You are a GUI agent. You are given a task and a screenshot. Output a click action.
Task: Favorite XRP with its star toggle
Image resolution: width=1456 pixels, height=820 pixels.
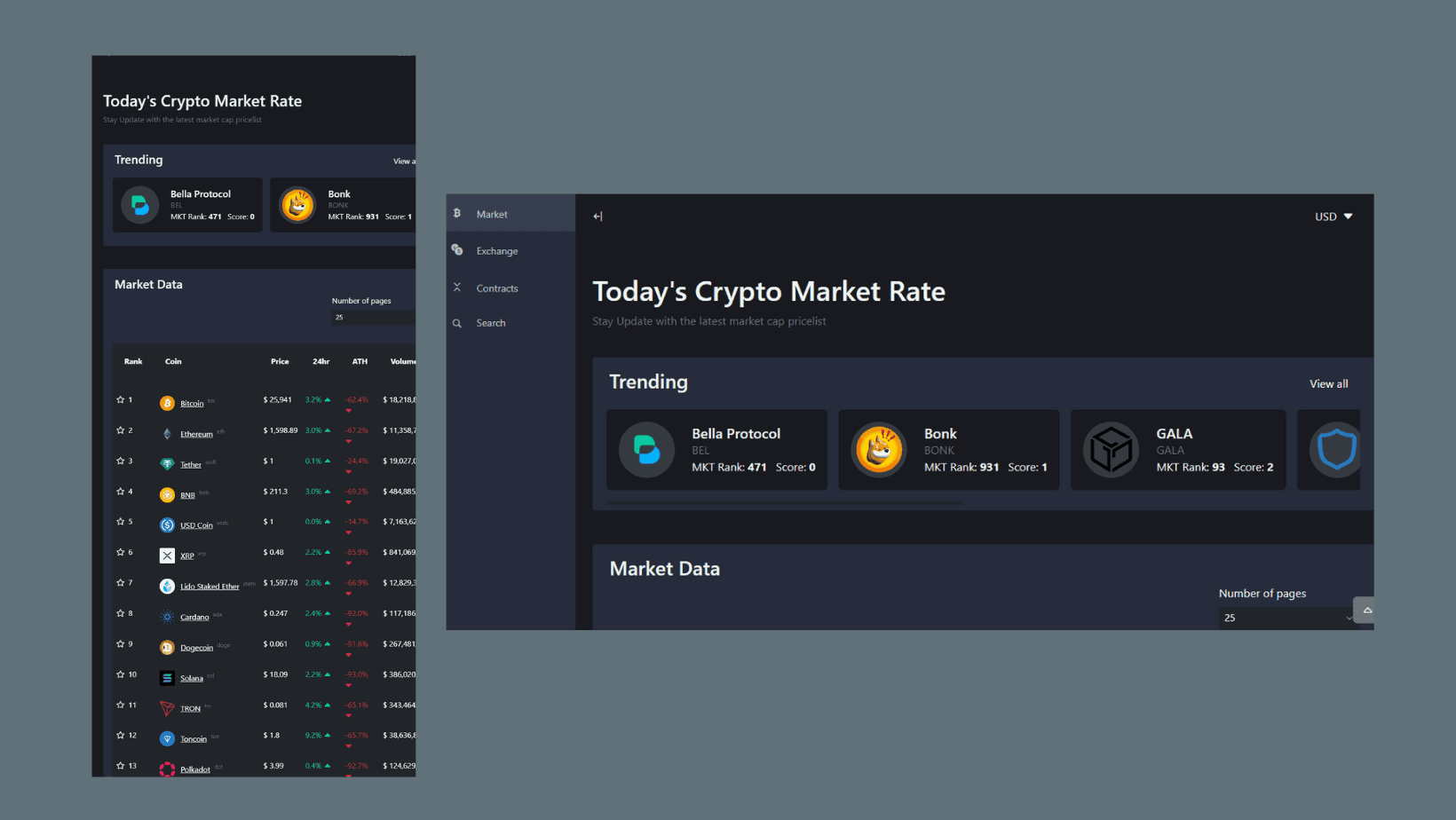tap(121, 552)
